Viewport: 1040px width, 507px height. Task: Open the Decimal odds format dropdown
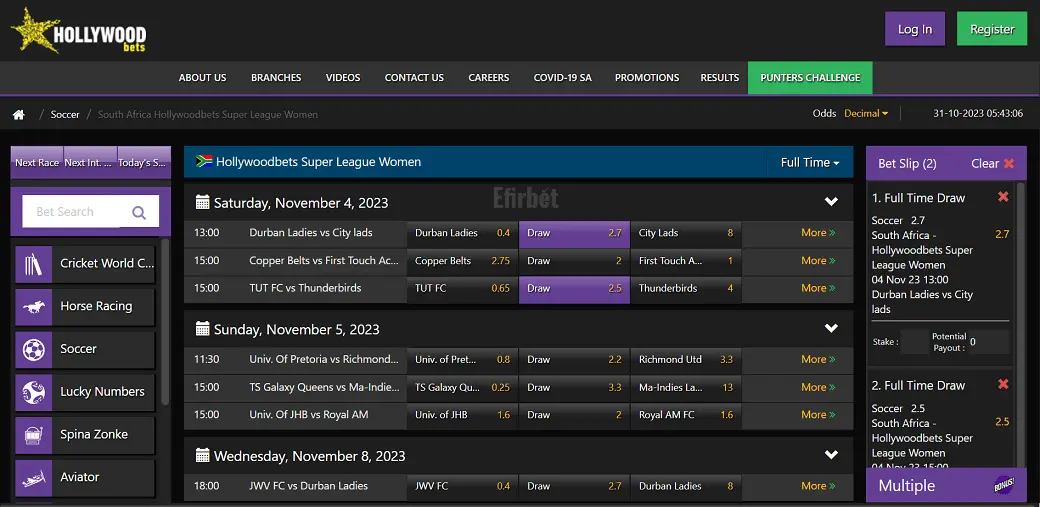[866, 113]
